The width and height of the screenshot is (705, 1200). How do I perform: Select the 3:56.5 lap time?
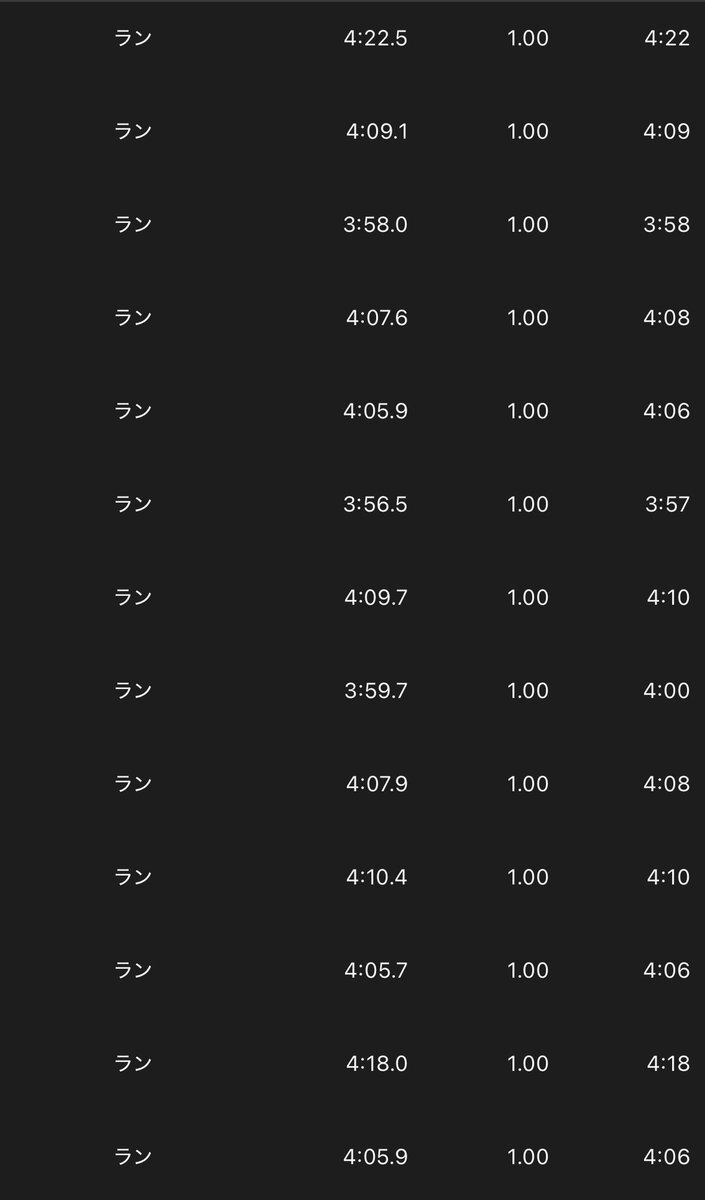click(375, 504)
